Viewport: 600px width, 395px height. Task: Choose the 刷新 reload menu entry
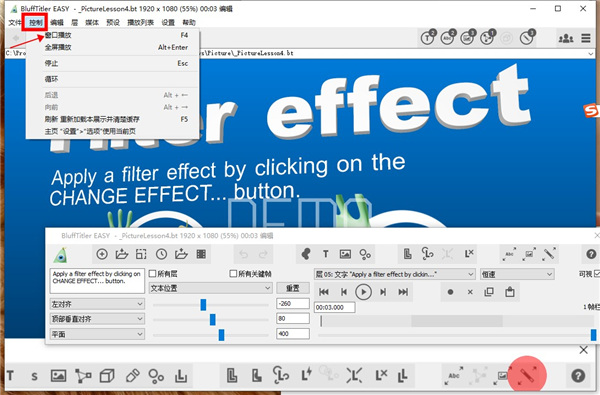click(112, 119)
